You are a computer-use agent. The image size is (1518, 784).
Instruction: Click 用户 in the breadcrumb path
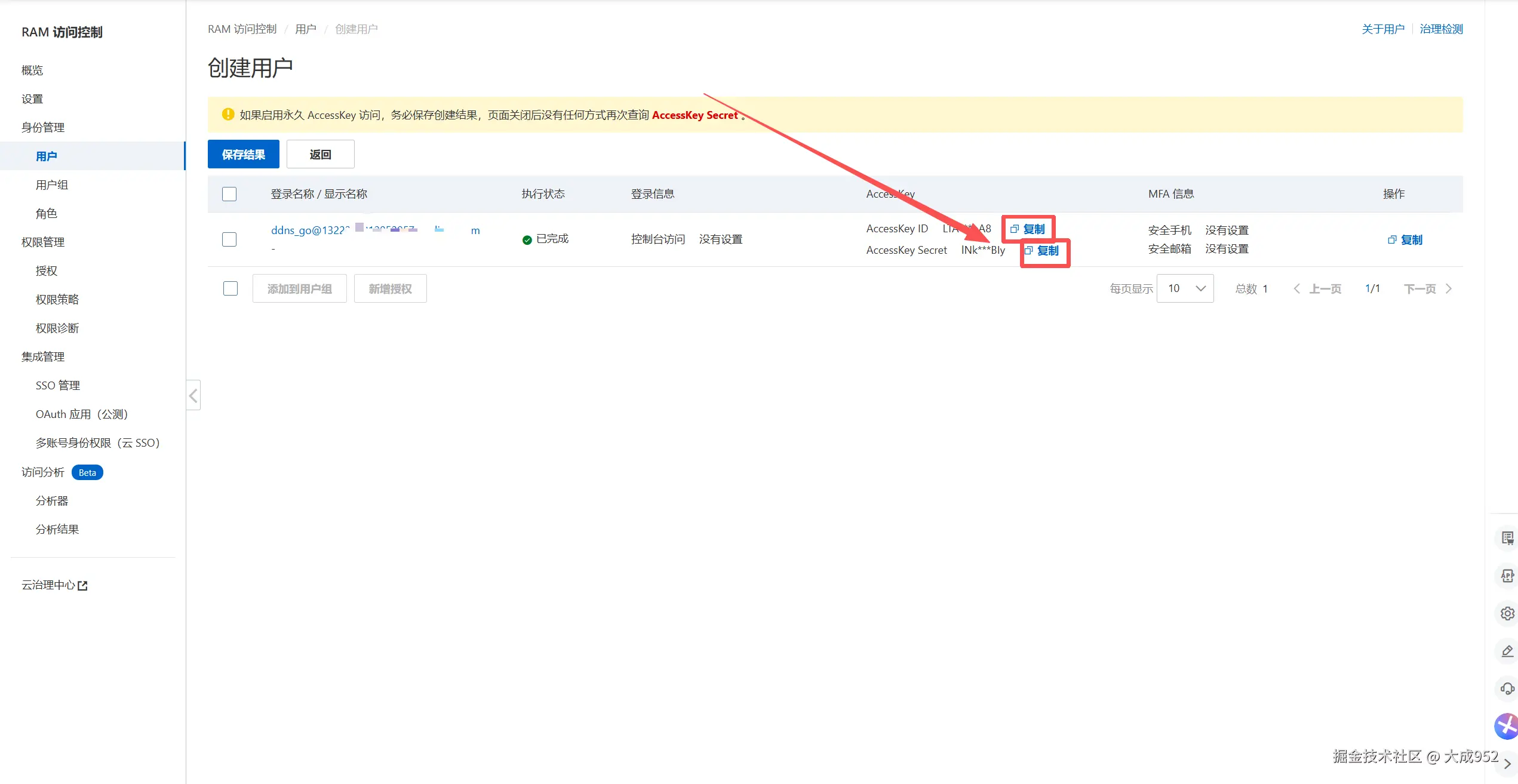click(x=306, y=29)
